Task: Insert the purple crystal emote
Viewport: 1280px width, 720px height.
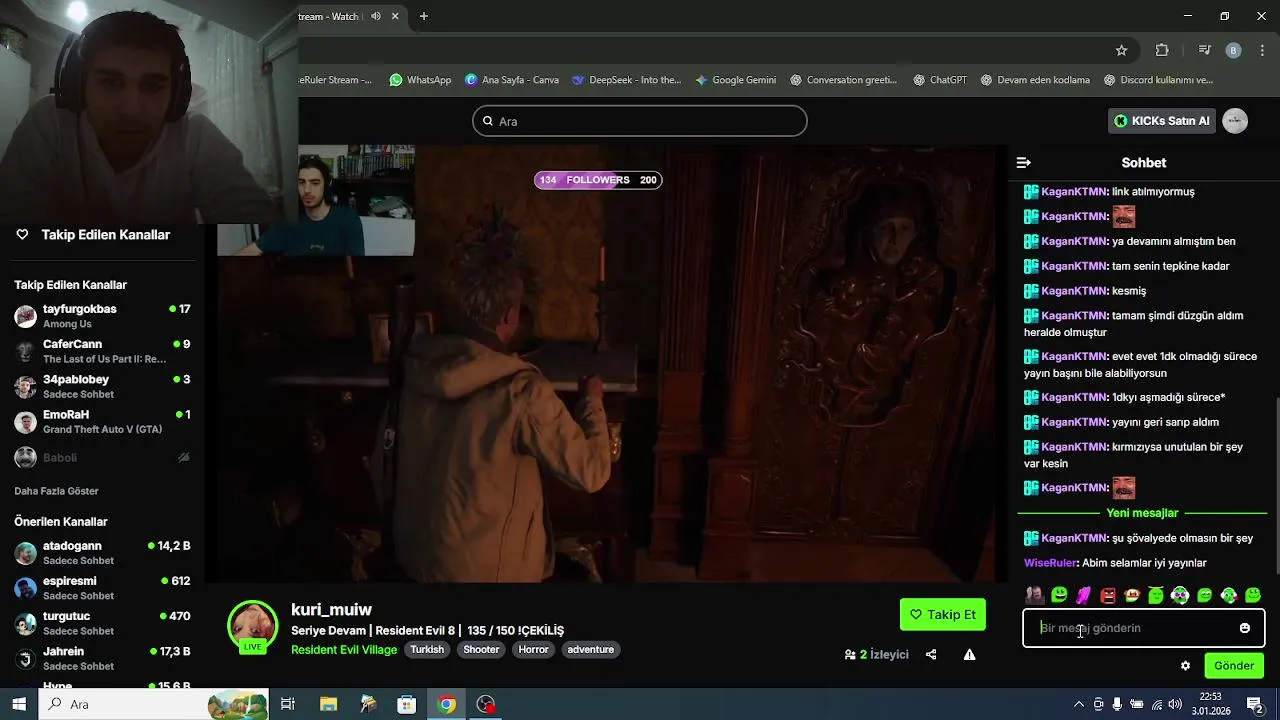Action: tap(1083, 595)
